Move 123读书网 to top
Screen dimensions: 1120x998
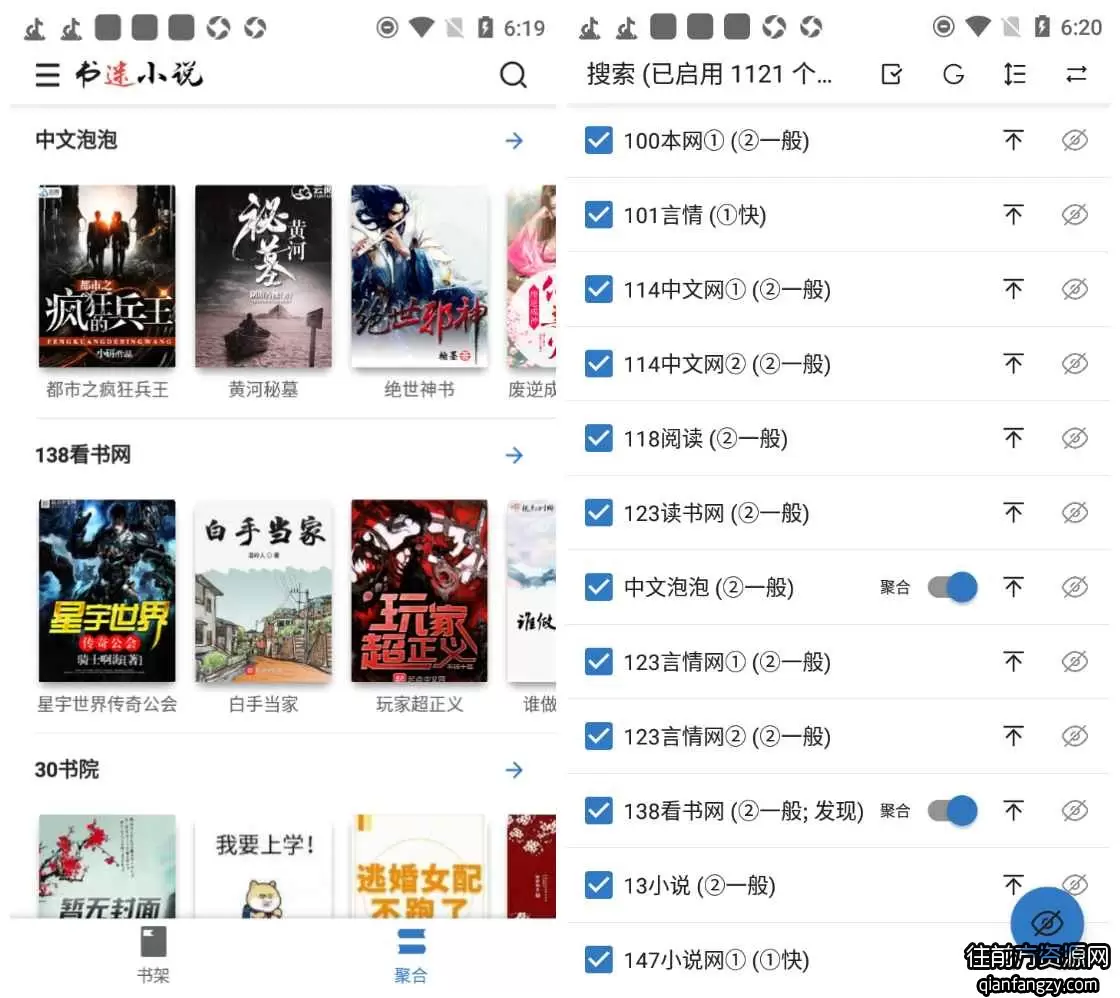click(1013, 512)
